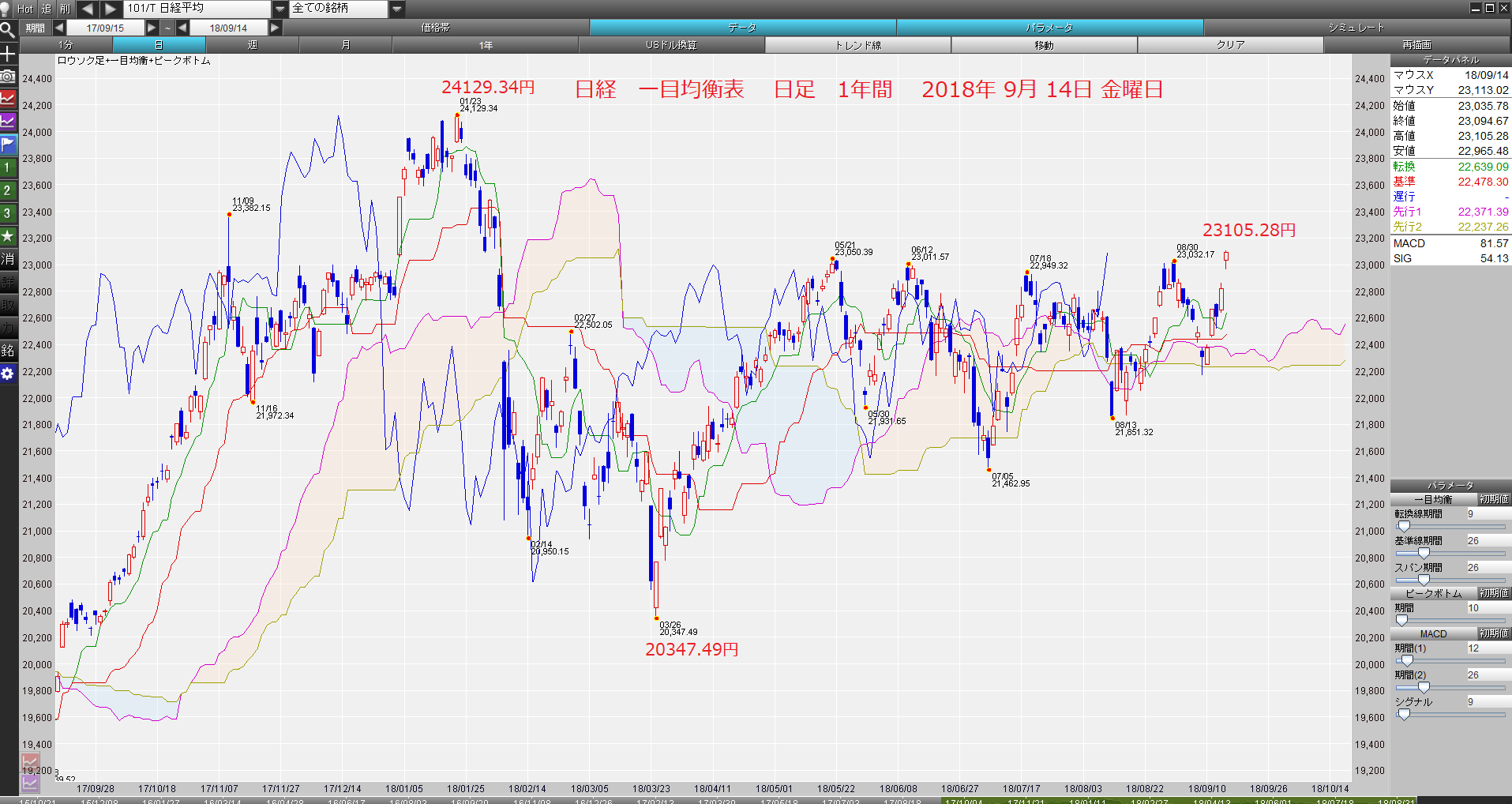Switch to the パラメータ tab
Image resolution: width=1512 pixels, height=804 pixels.
tap(1050, 28)
